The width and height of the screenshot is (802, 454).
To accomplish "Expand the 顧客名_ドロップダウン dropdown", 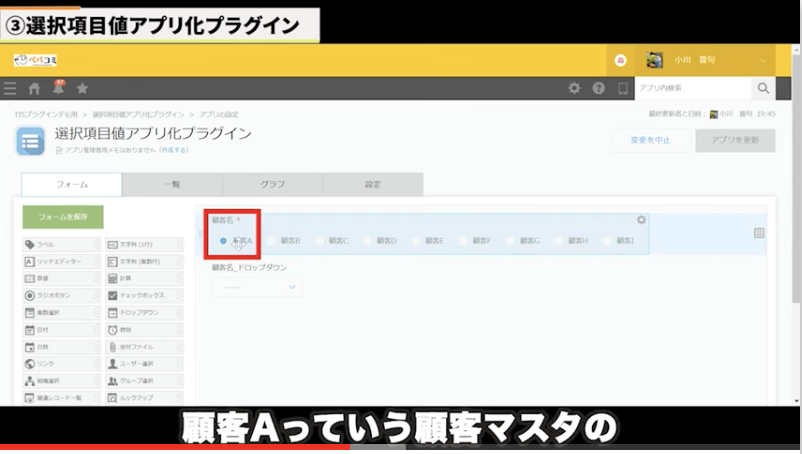I will pyautogui.click(x=256, y=287).
